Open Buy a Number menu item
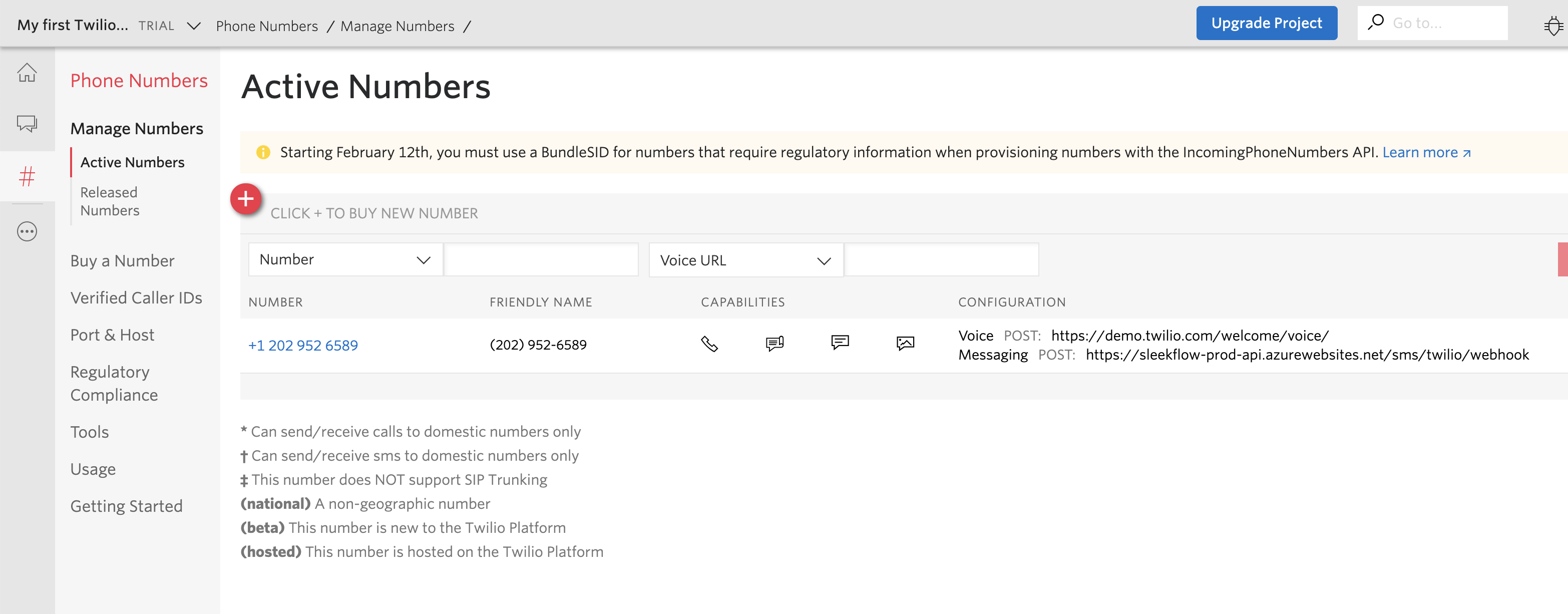This screenshot has height=614, width=1568. click(x=122, y=261)
